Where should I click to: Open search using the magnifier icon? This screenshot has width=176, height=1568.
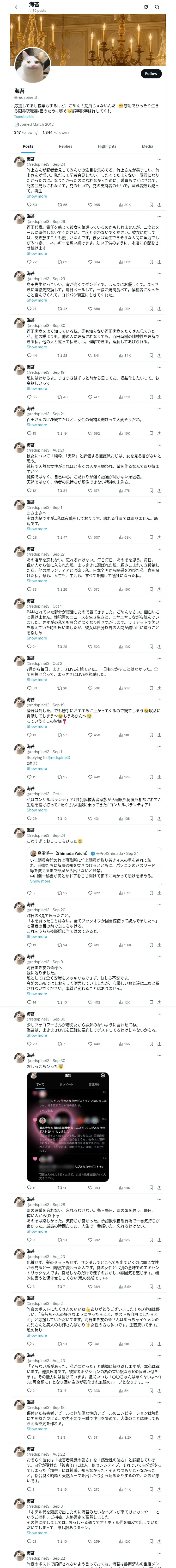157,7
